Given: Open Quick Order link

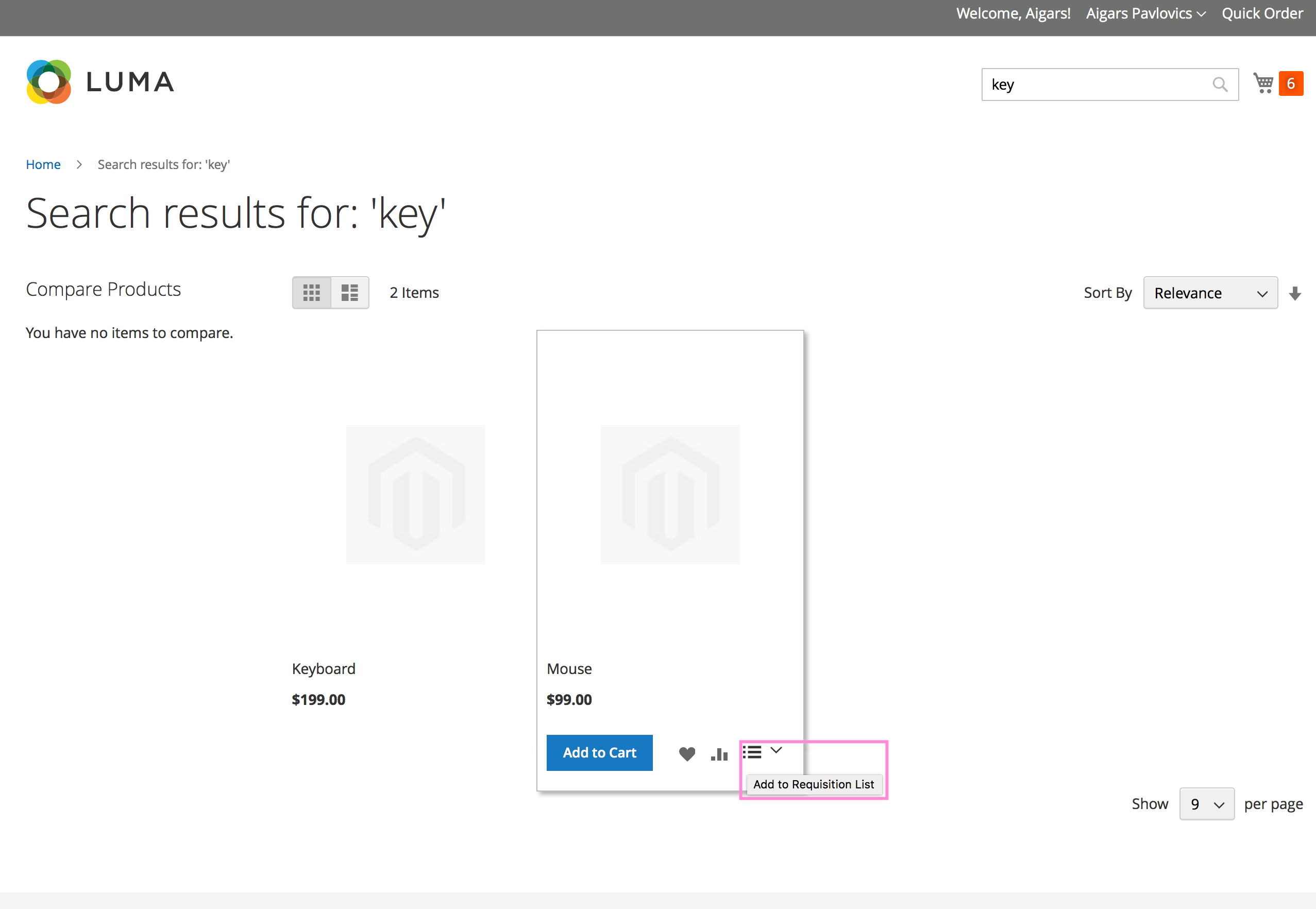Looking at the screenshot, I should pos(1262,14).
